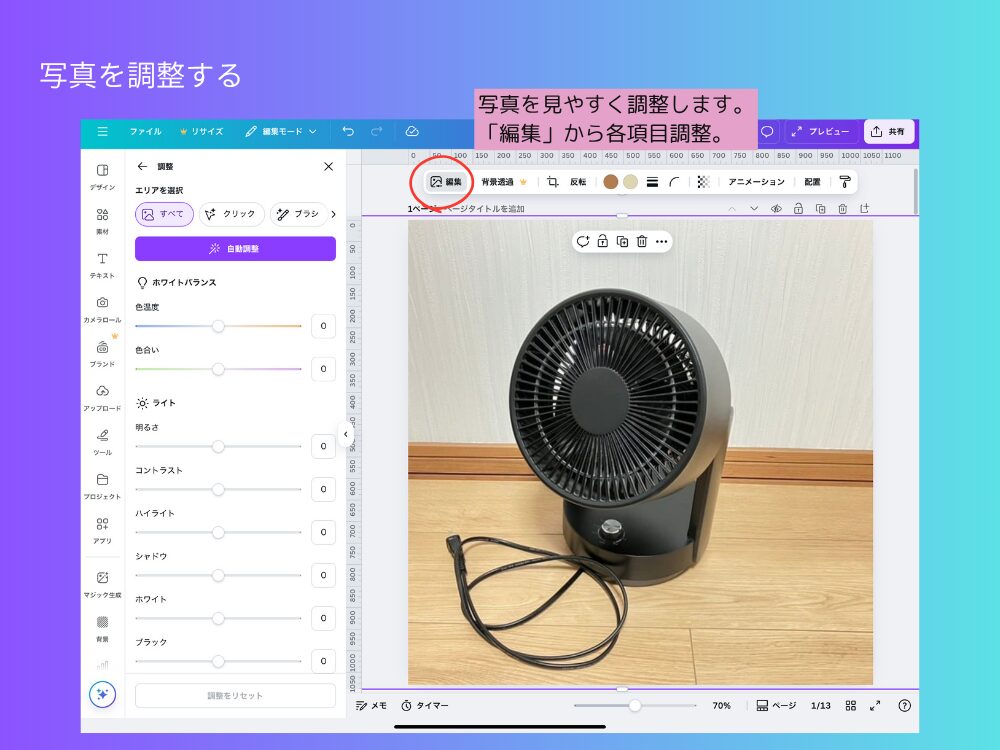Click the copy style paint roller icon

tap(845, 182)
